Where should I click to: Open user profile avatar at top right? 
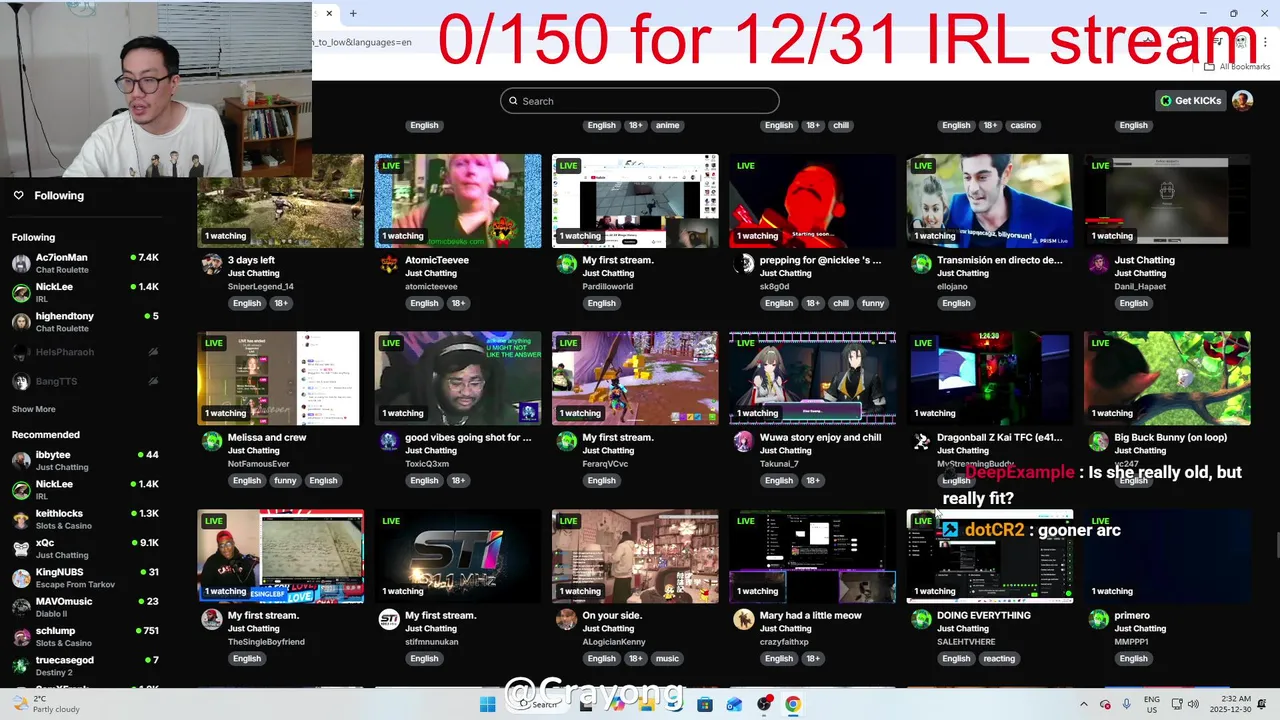tap(1242, 100)
